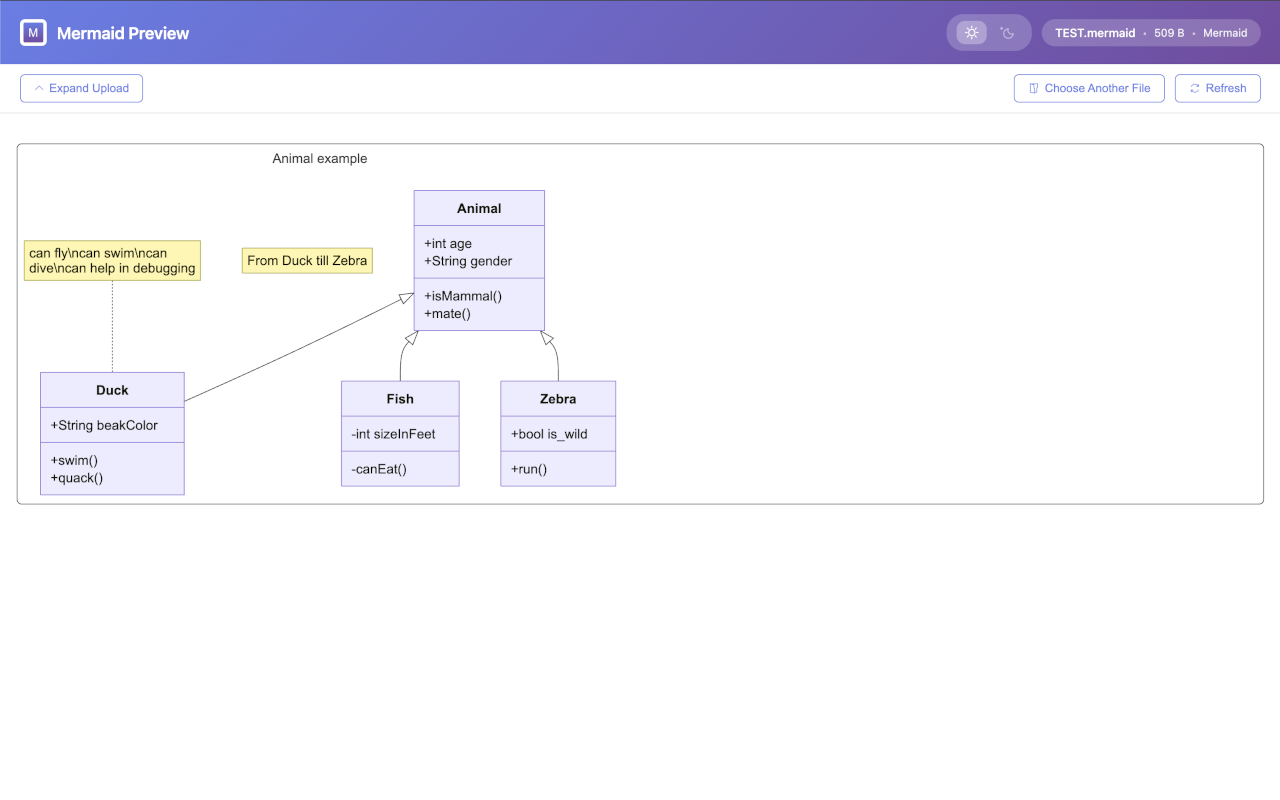
Task: Switch to dark theme moon icon
Action: coord(1007,33)
